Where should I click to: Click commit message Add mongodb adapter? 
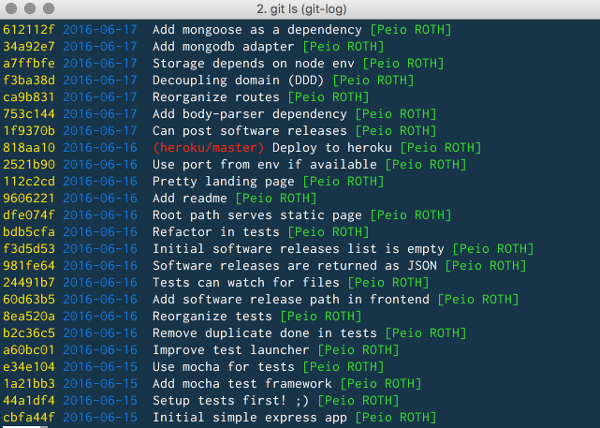(223, 47)
